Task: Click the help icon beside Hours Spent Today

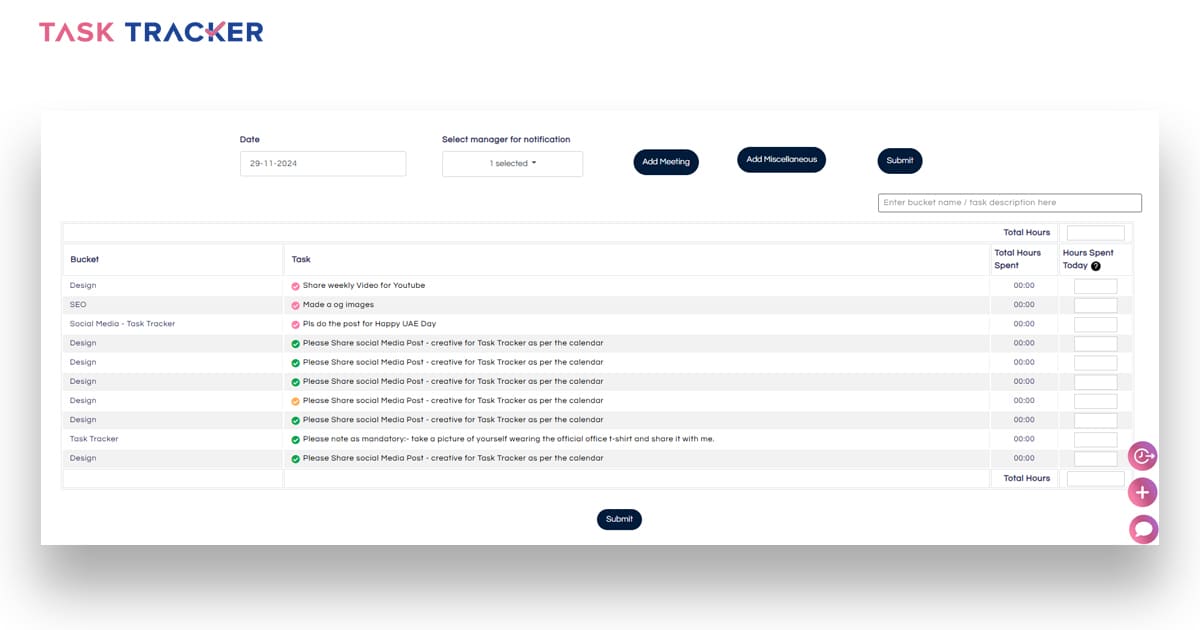Action: point(1096,265)
